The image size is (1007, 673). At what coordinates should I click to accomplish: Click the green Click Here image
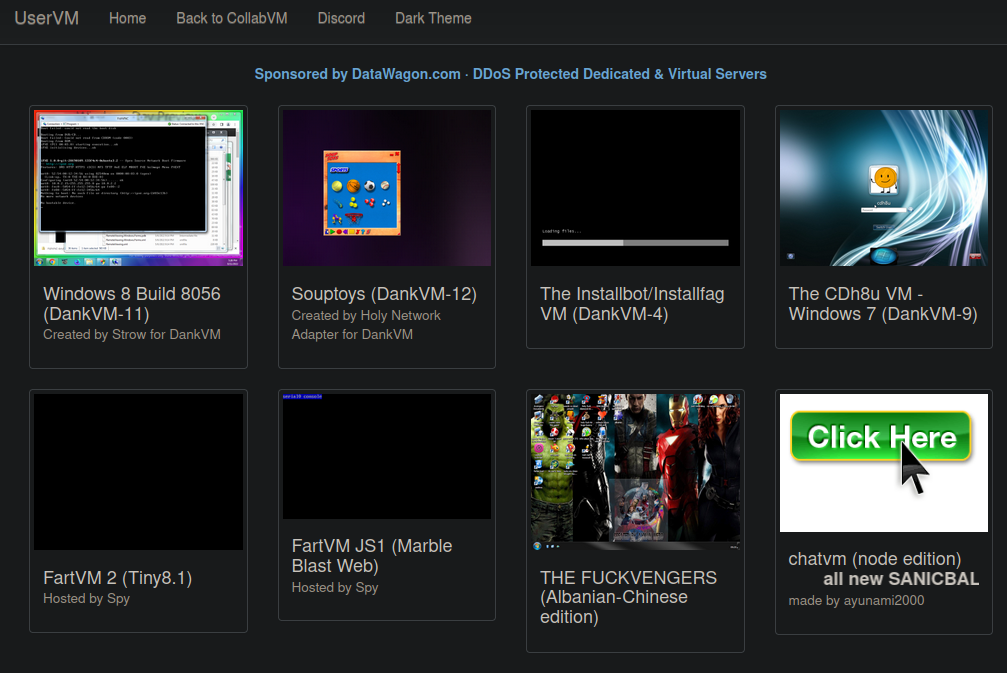(x=883, y=462)
